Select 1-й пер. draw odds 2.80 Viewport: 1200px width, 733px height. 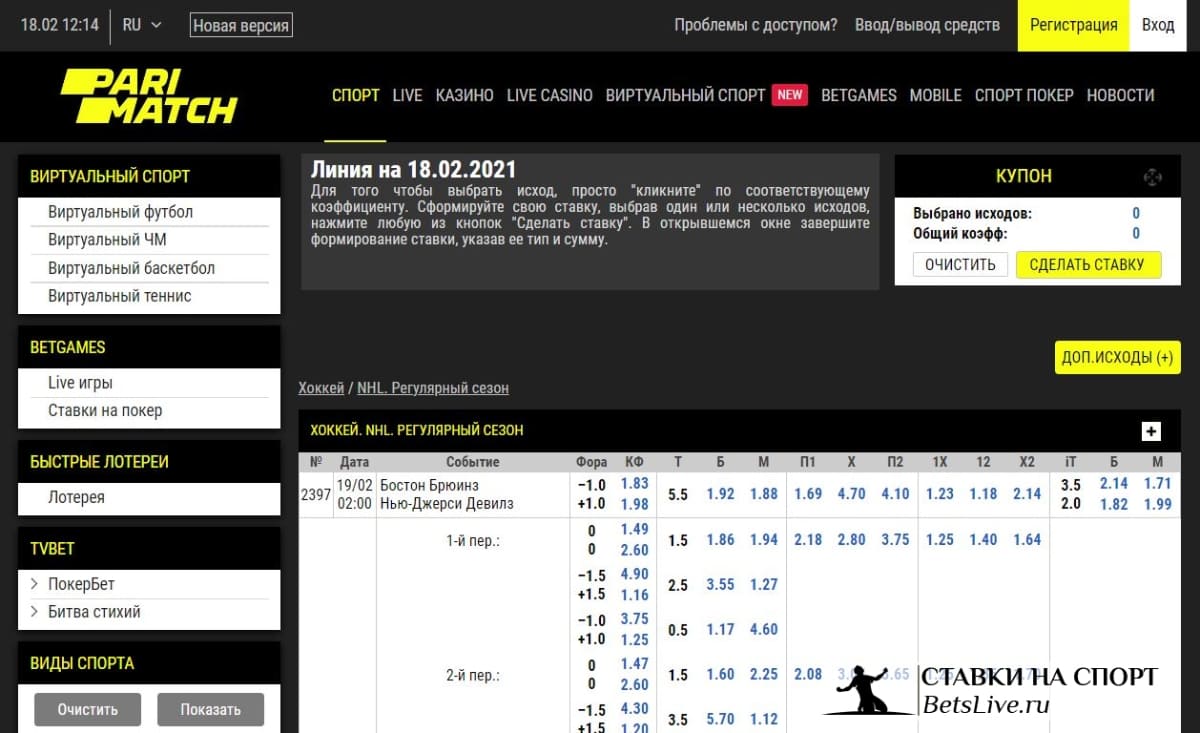pyautogui.click(x=851, y=540)
